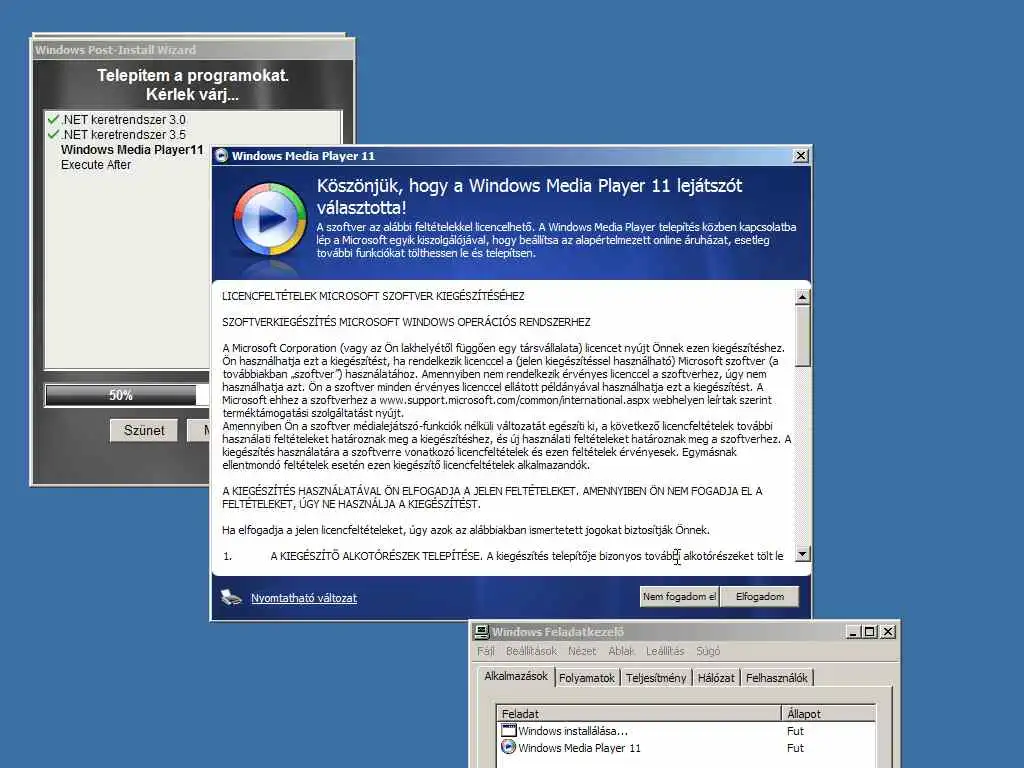Open the Fájl menu in Feladatkezelő

(x=486, y=651)
